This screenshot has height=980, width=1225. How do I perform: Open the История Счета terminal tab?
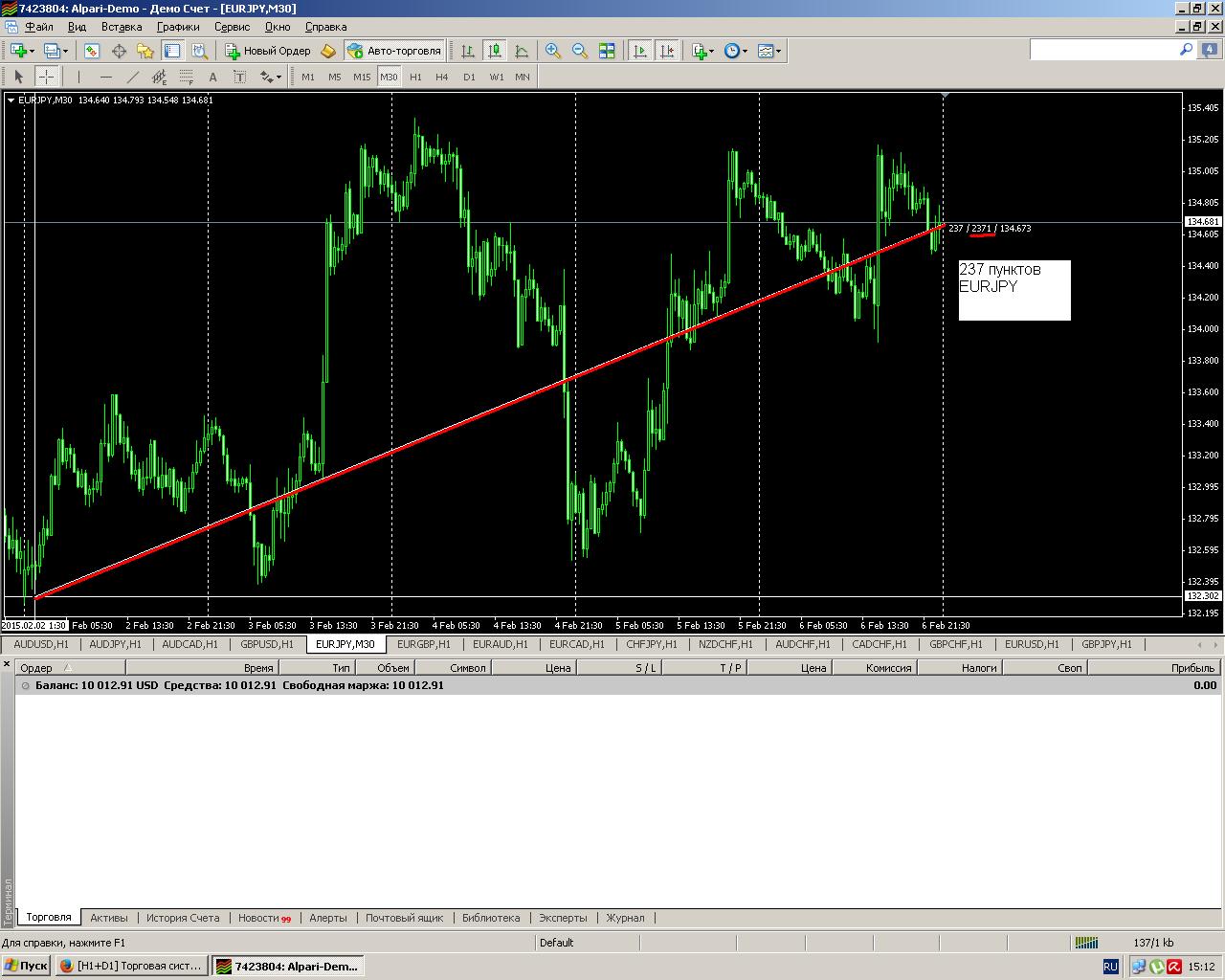coord(183,918)
